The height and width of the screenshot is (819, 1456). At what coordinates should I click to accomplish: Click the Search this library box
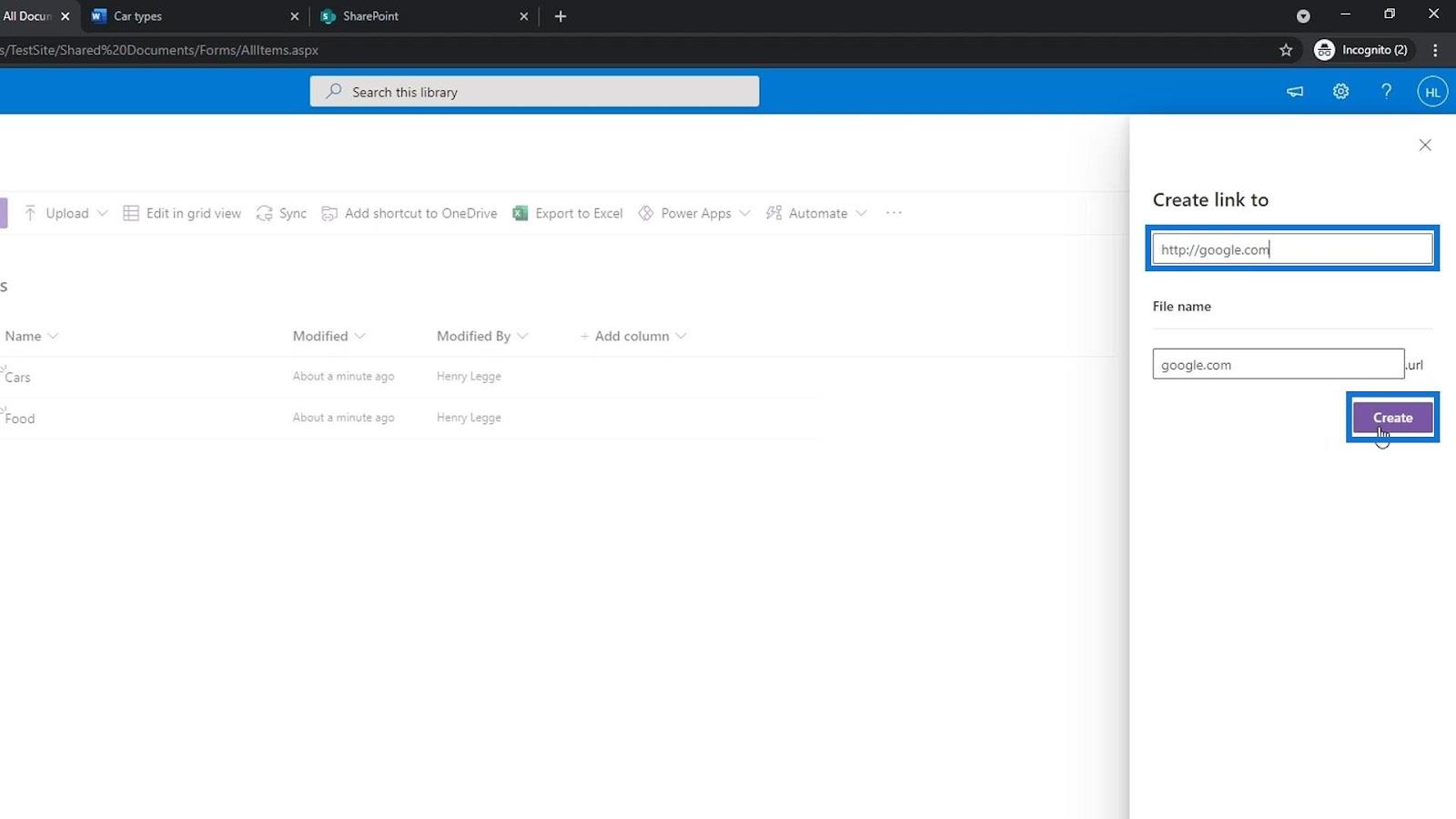click(x=534, y=91)
